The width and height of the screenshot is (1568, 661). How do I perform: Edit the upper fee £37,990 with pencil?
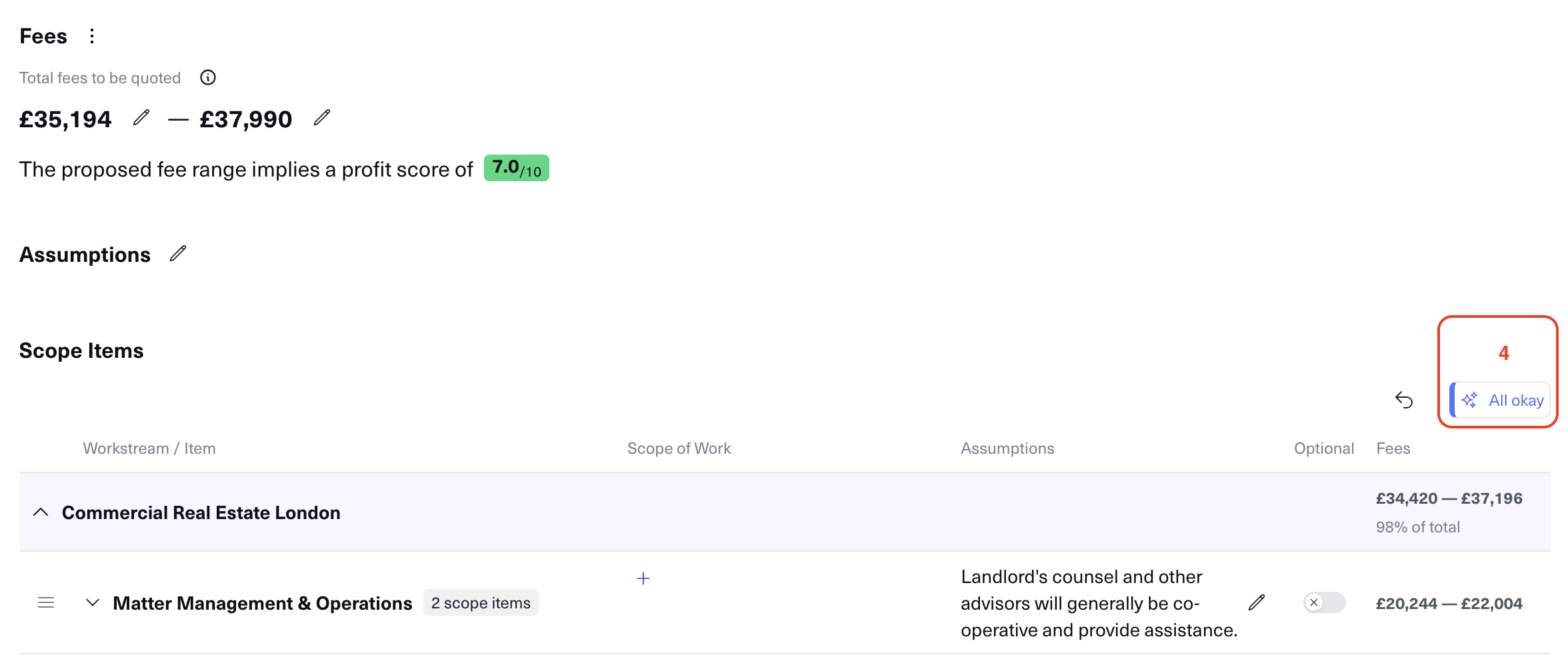[x=322, y=118]
